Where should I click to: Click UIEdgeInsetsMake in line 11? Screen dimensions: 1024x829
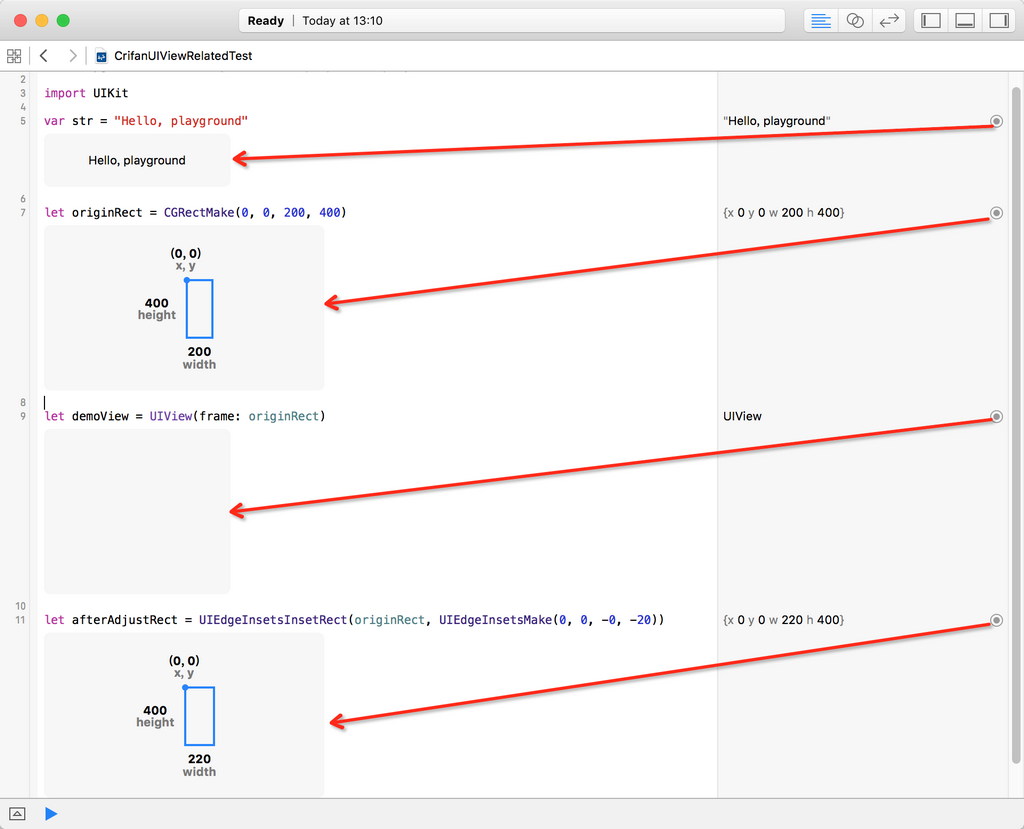coord(495,620)
